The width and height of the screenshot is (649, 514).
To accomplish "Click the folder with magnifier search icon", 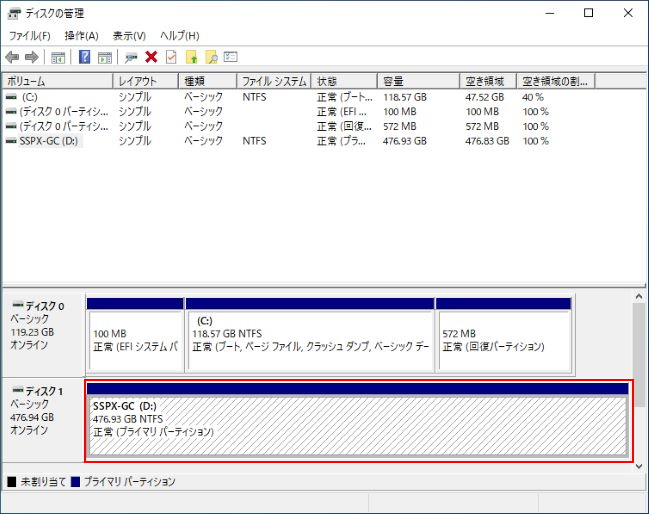I will [211, 57].
